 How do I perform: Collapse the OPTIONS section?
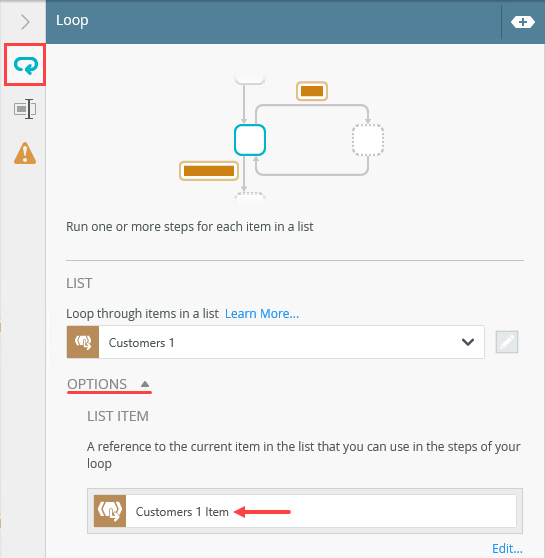109,384
